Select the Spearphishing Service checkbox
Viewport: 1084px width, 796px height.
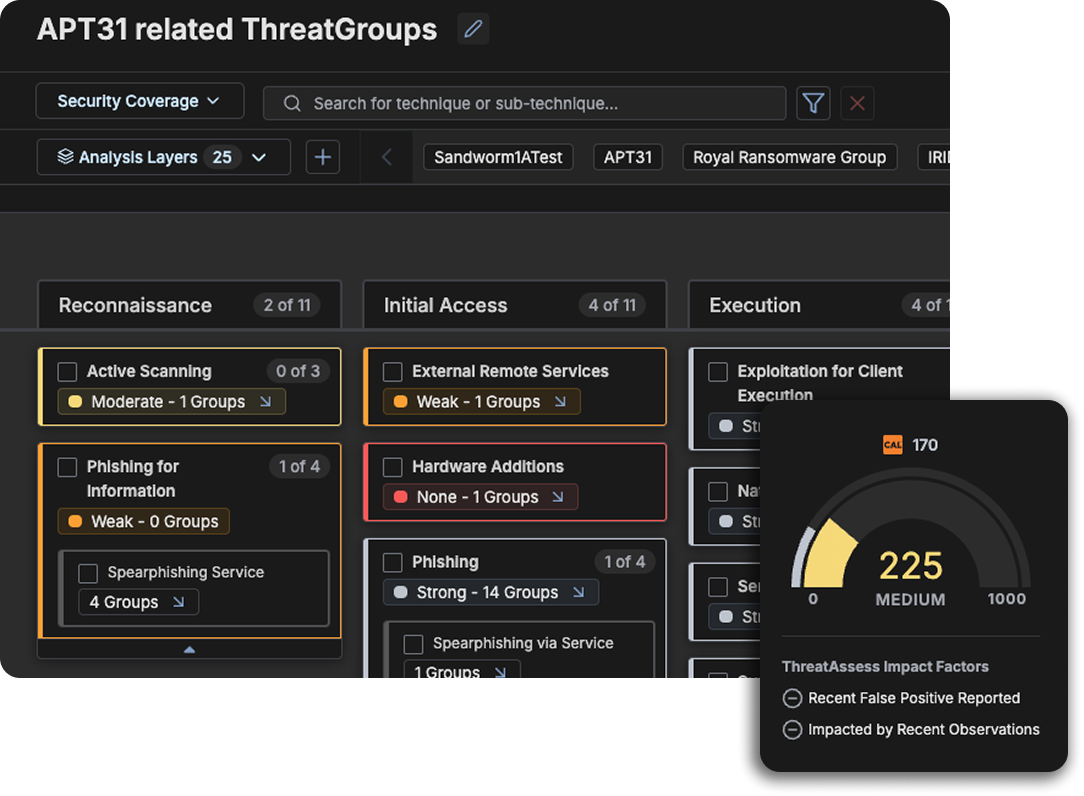pos(88,573)
